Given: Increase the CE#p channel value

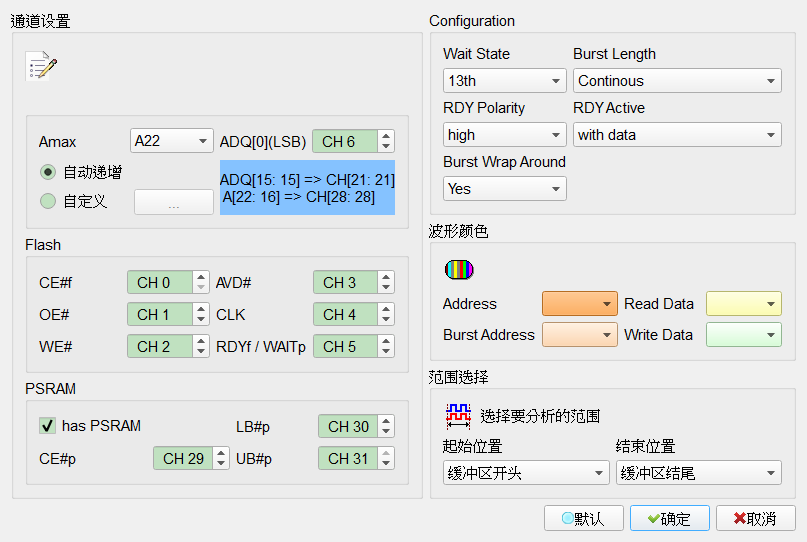Looking at the screenshot, I should tap(221, 453).
